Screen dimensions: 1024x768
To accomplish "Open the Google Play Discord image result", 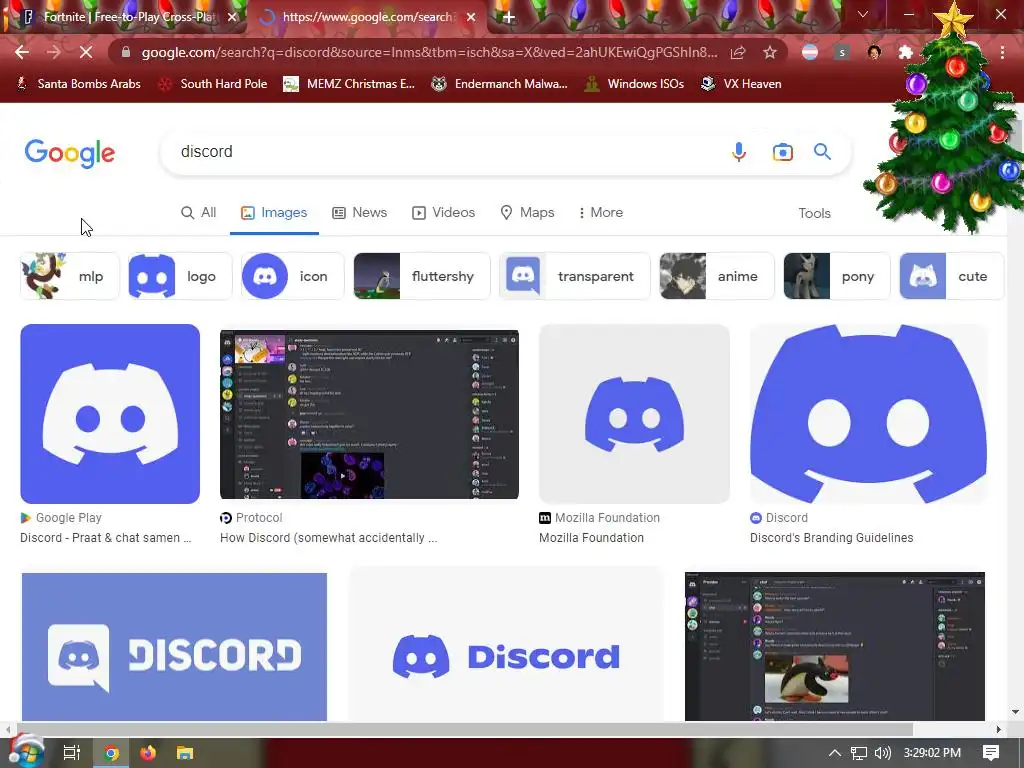I will pos(110,414).
